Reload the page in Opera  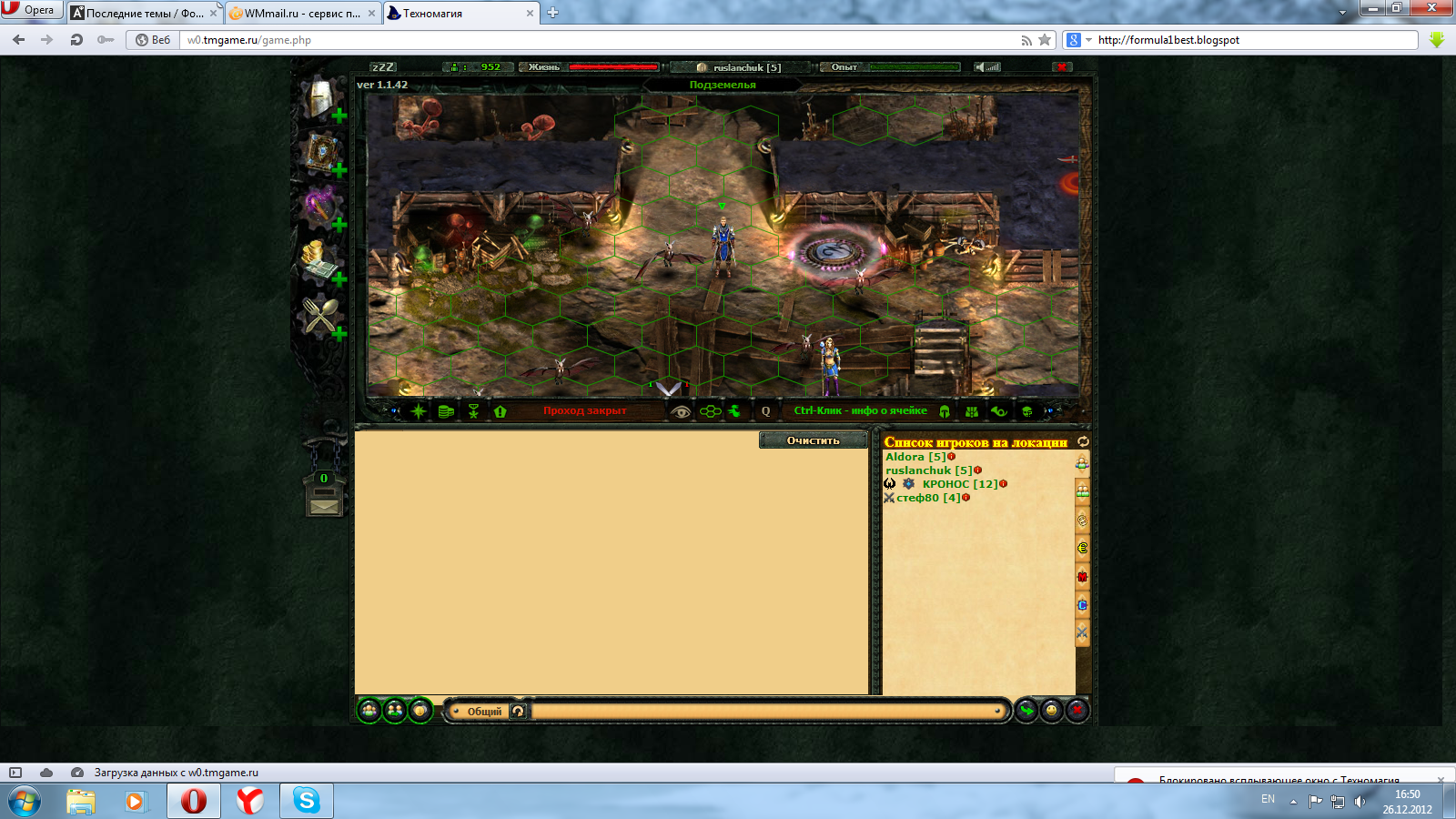(76, 40)
